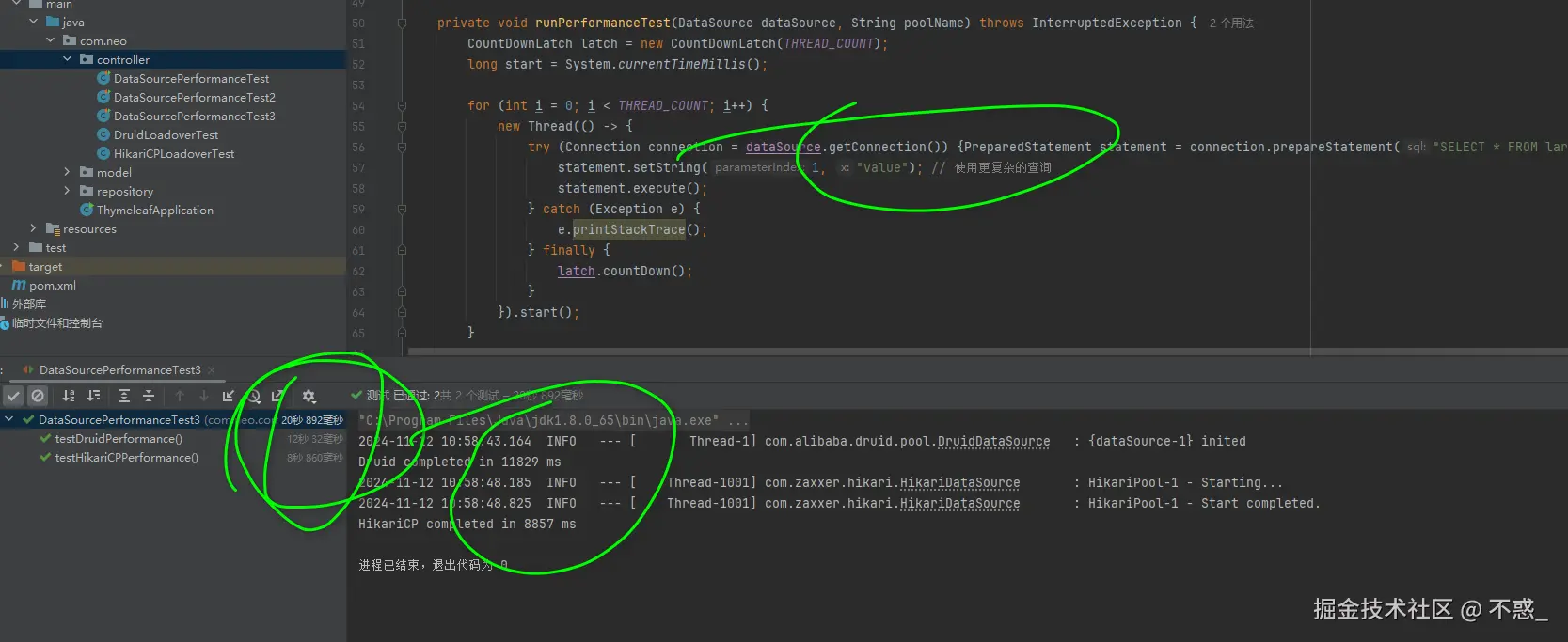Viewport: 1568px width, 642px height.
Task: Click the ThymeleafApplication class icon
Action: pos(87,210)
